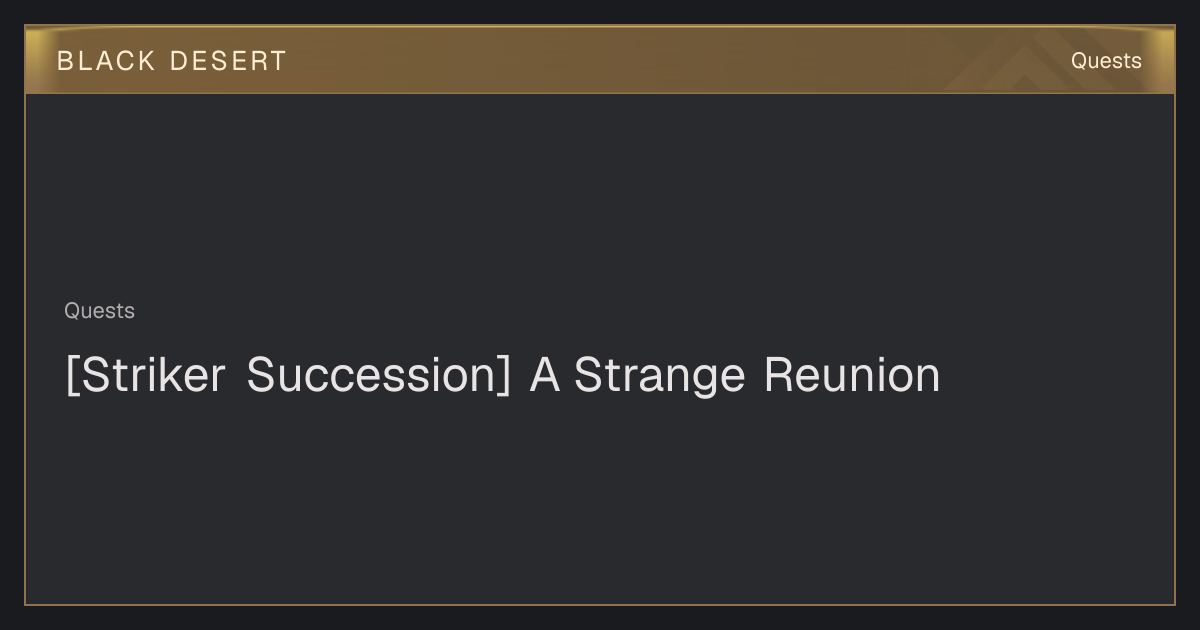
Task: Click the word DESERT in the logo
Action: (228, 61)
